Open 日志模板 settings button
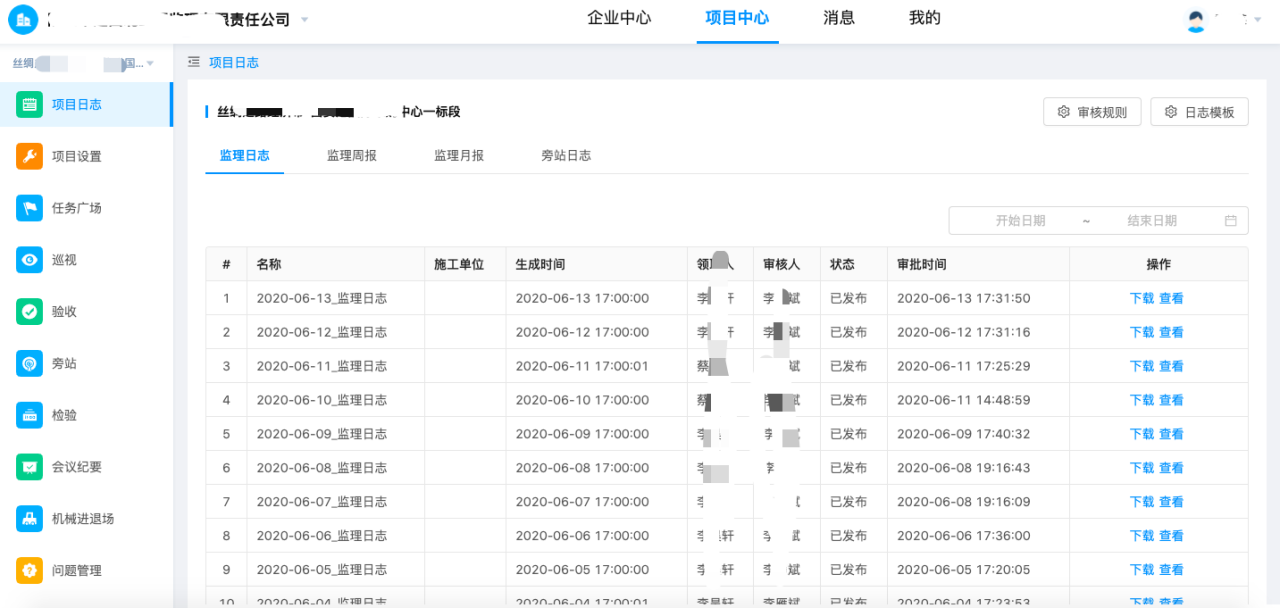This screenshot has height=608, width=1280. [1199, 112]
